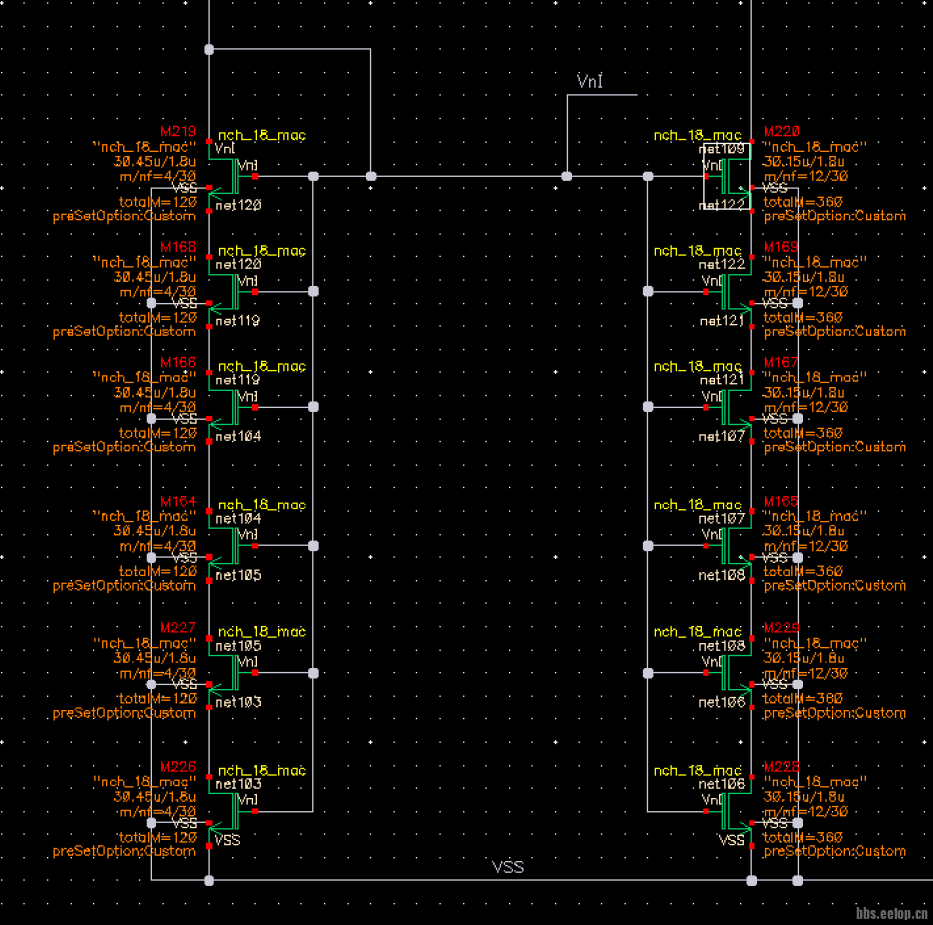The height and width of the screenshot is (925, 933).
Task: Click the M166 transistor symbol
Action: [x=228, y=408]
